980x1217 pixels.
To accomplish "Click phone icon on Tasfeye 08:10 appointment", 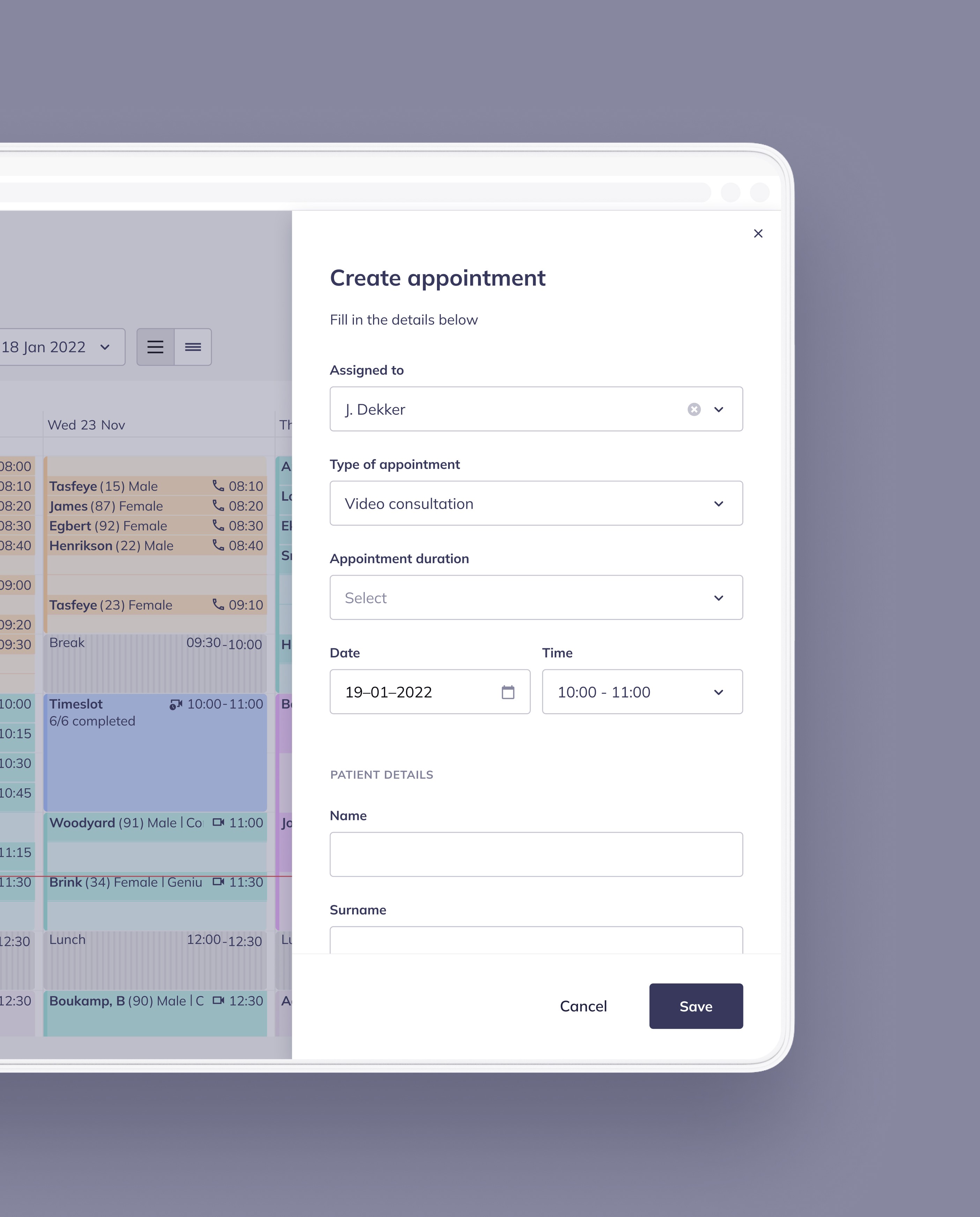I will [x=218, y=486].
